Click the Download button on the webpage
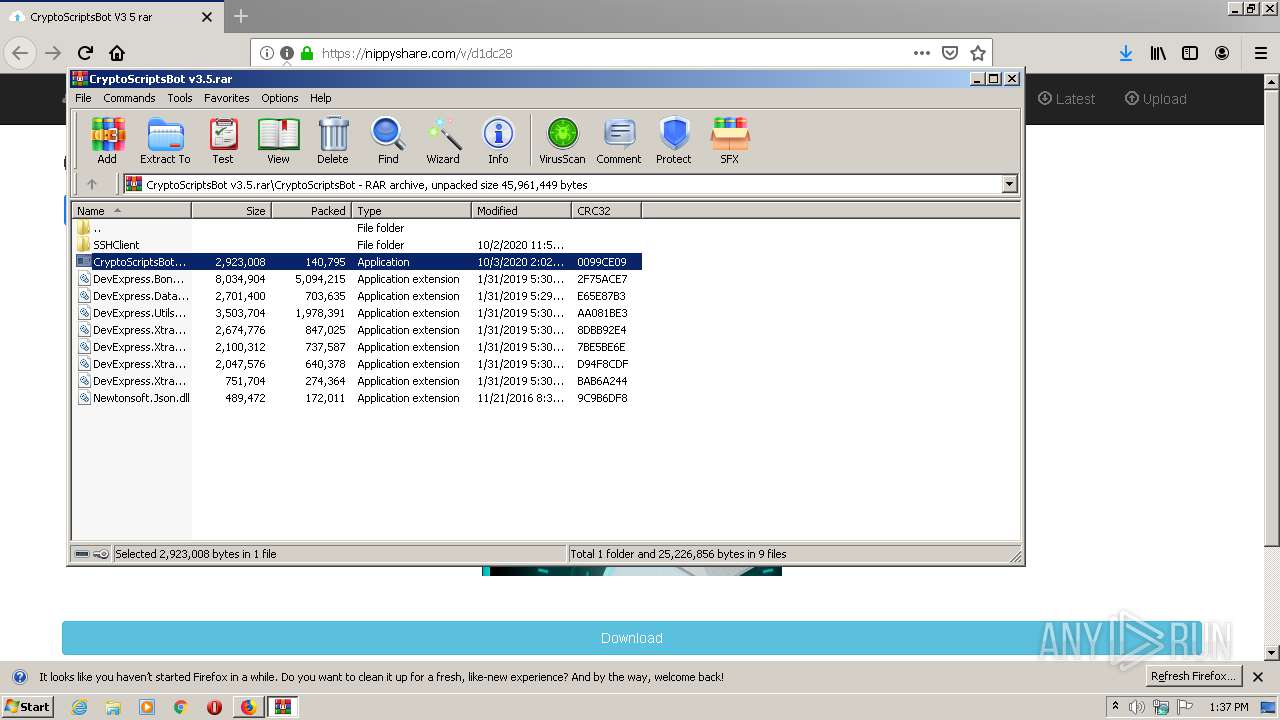 (x=632, y=638)
